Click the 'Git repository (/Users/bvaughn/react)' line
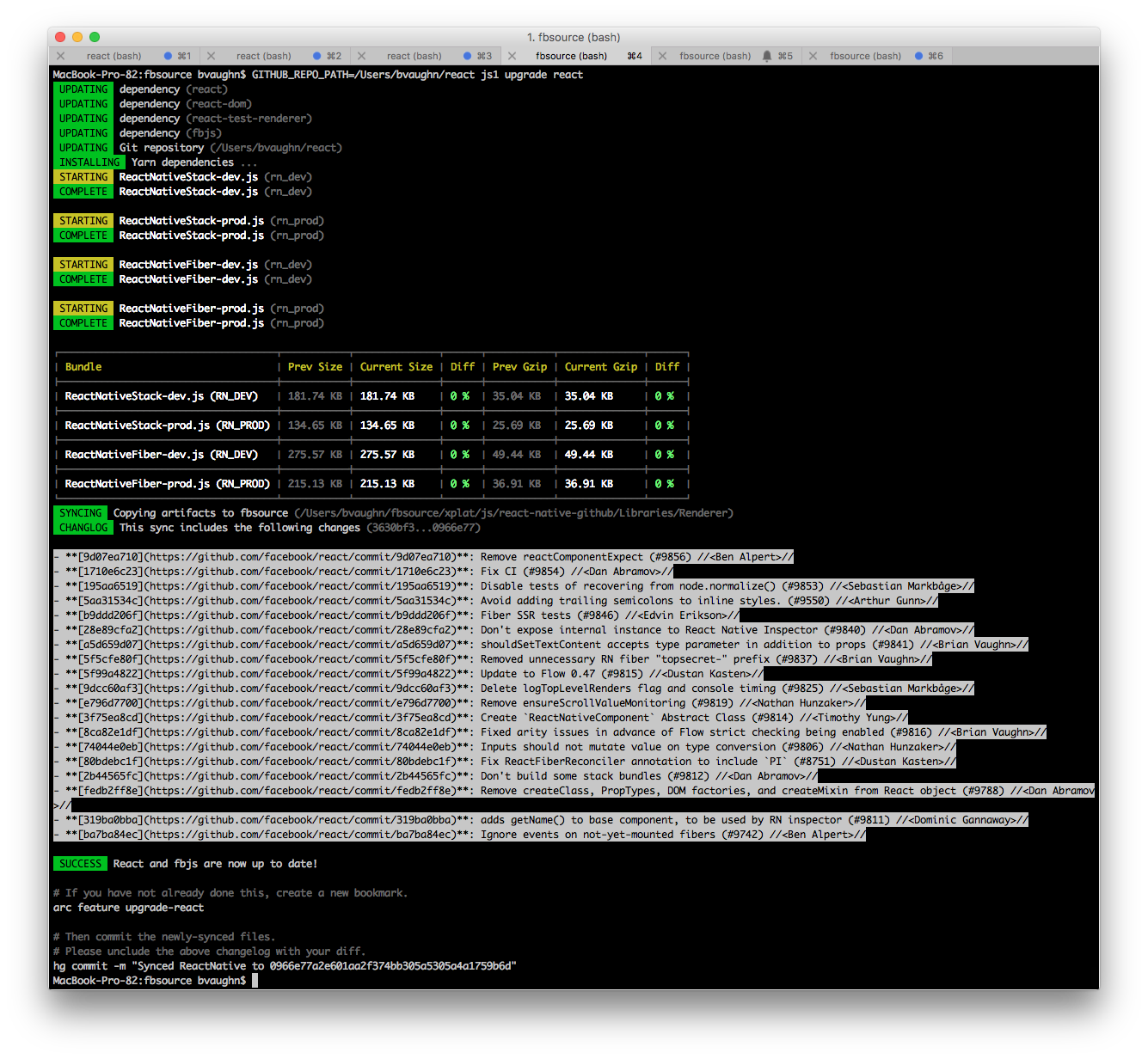Screen dimensions: 1148x1059 (230, 148)
